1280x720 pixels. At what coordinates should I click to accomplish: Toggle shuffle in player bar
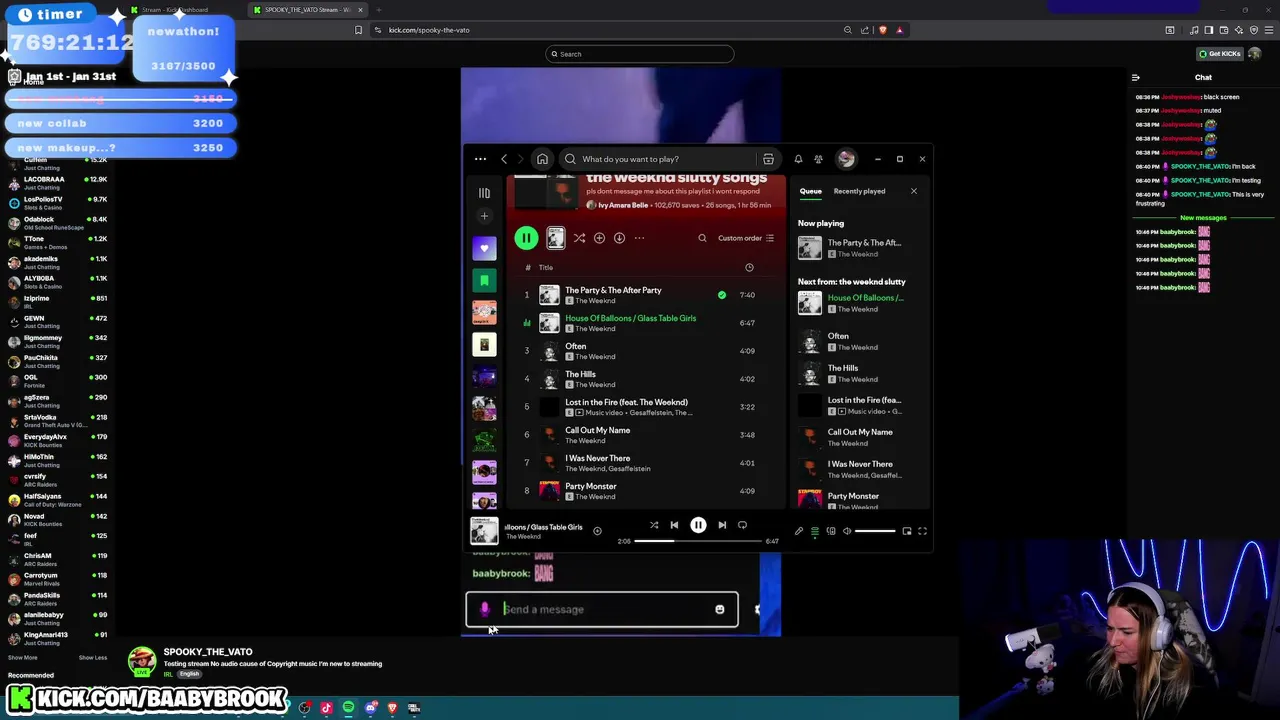(x=654, y=525)
